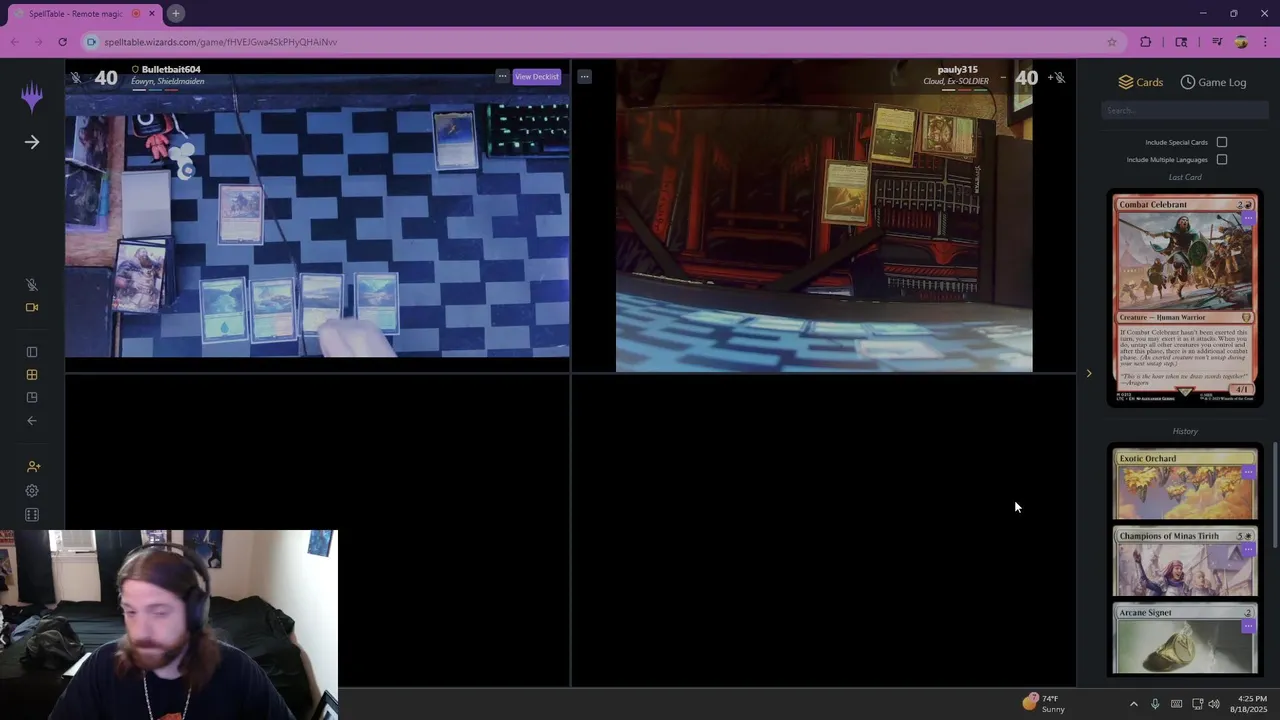Click minus next to pauly315's life total

tap(1003, 77)
